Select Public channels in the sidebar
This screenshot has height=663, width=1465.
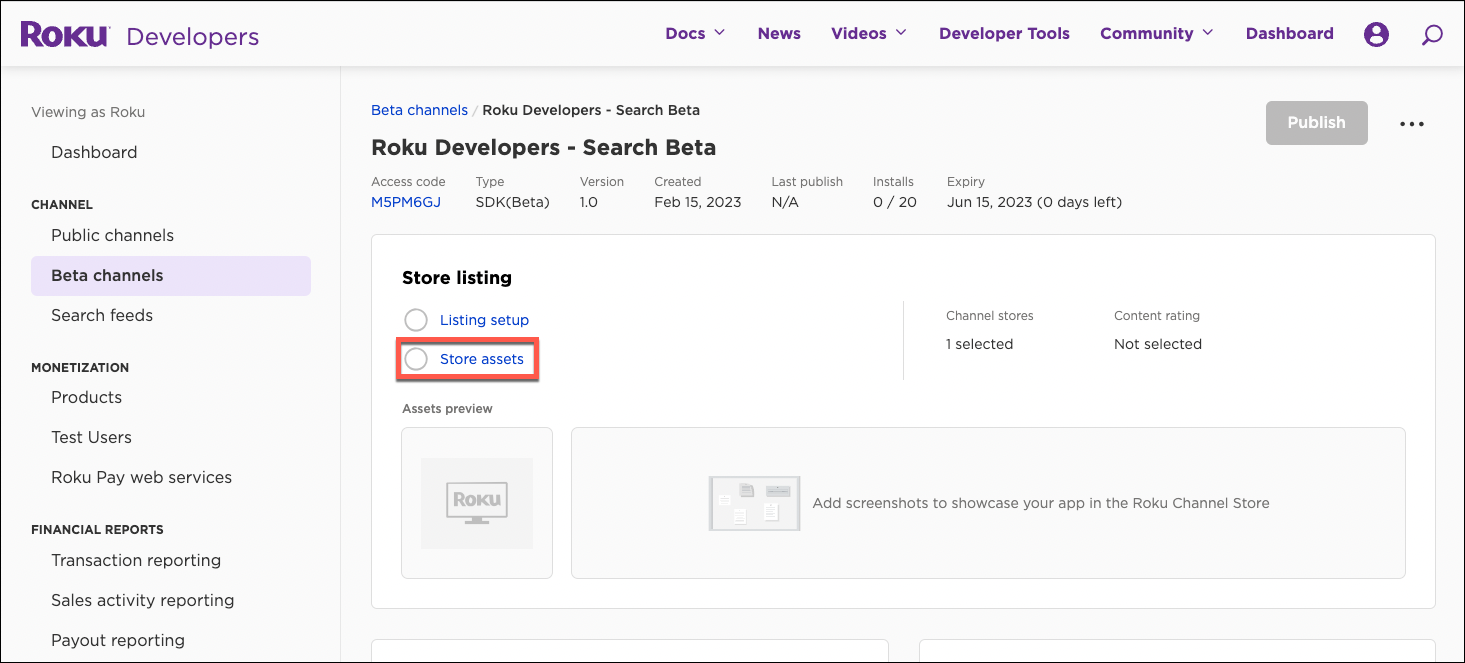(112, 235)
